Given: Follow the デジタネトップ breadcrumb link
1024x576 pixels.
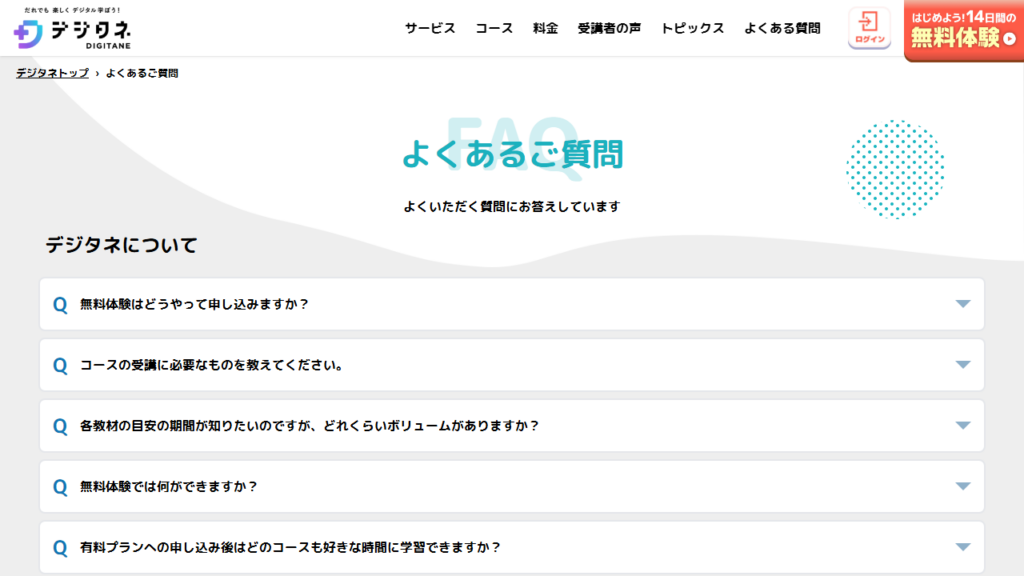Looking at the screenshot, I should tap(52, 73).
